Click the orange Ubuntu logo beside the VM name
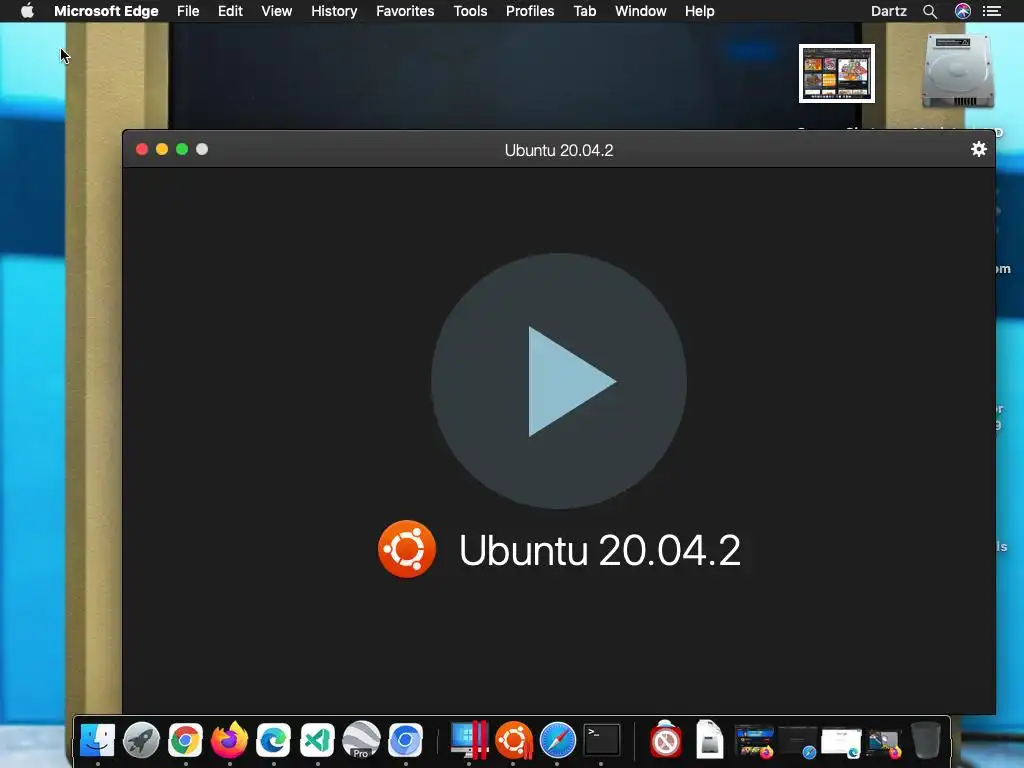This screenshot has height=768, width=1024. click(x=406, y=549)
